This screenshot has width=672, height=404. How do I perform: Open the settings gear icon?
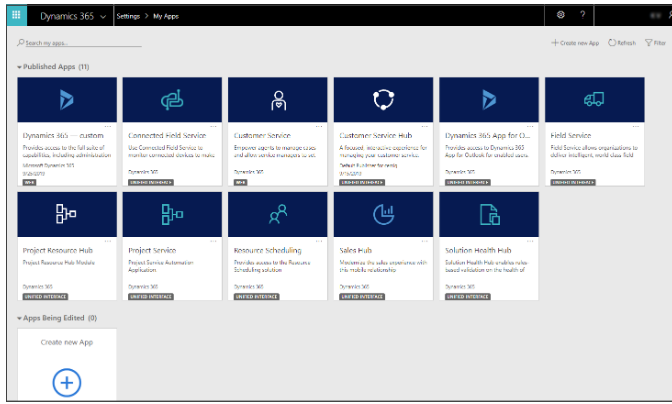tap(561, 15)
